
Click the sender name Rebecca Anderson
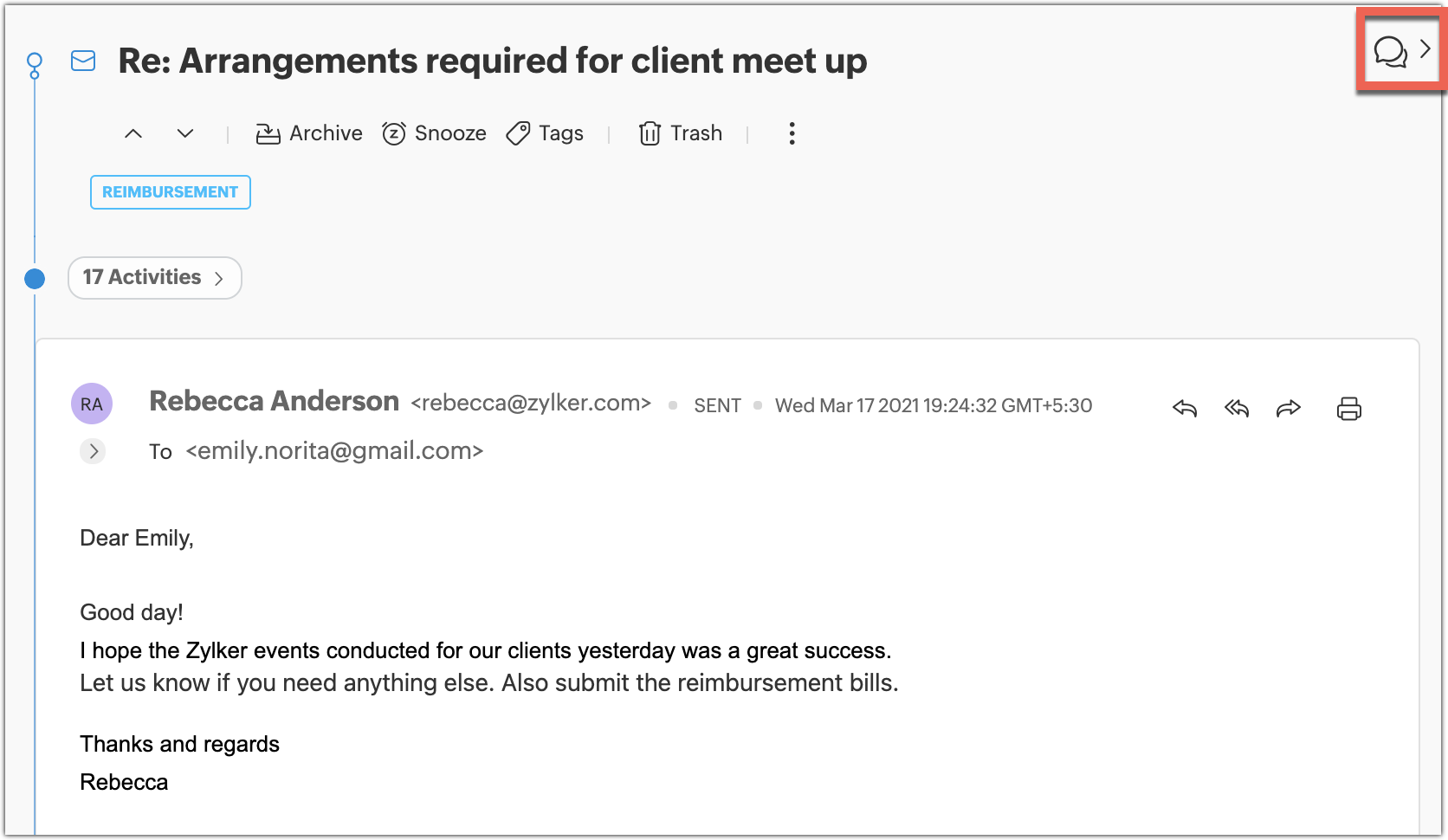click(274, 402)
